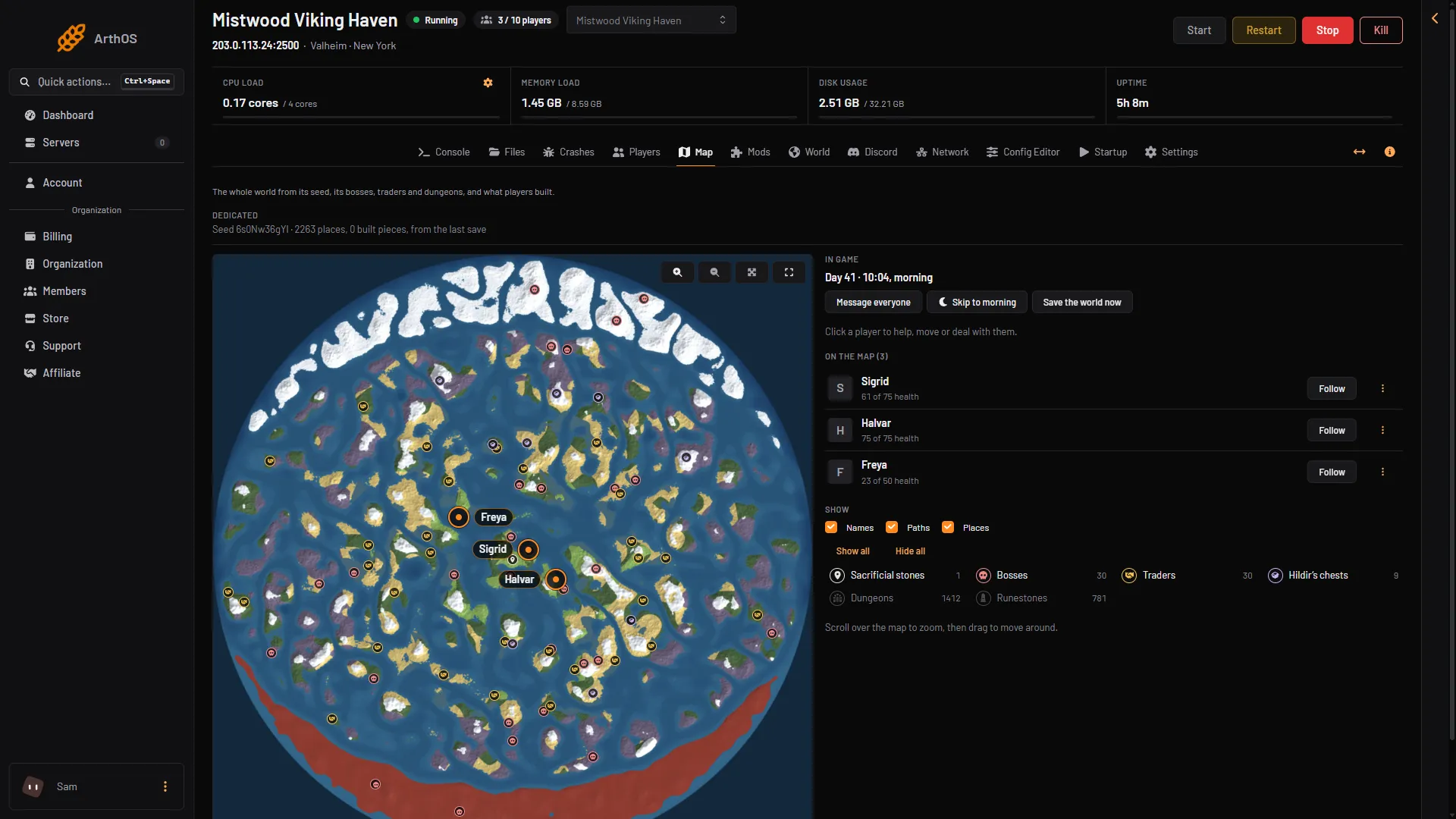Image resolution: width=1456 pixels, height=819 pixels.
Task: Select Halvar's player marker on the map
Action: point(556,579)
